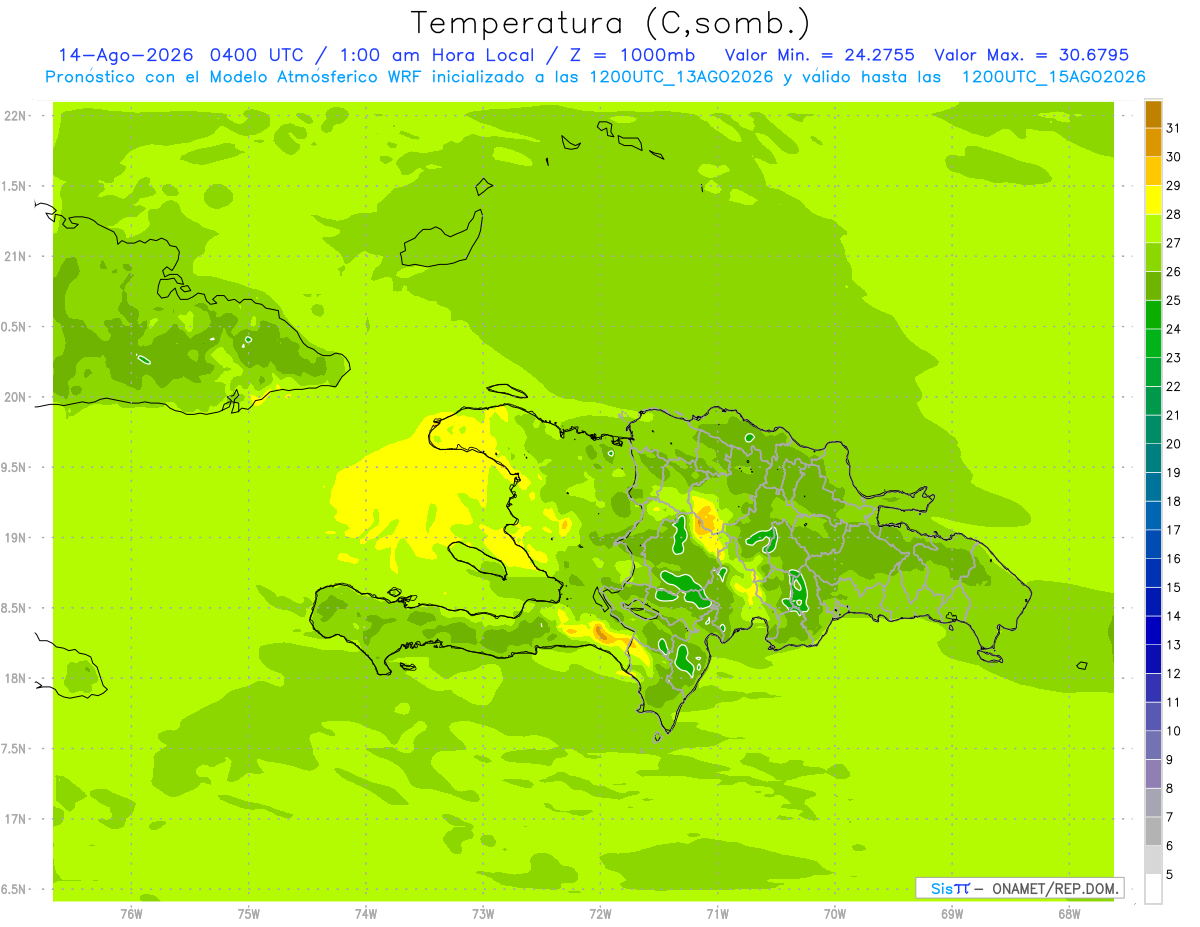
Task: Click the "20N" latitude label
Action: click(16, 397)
